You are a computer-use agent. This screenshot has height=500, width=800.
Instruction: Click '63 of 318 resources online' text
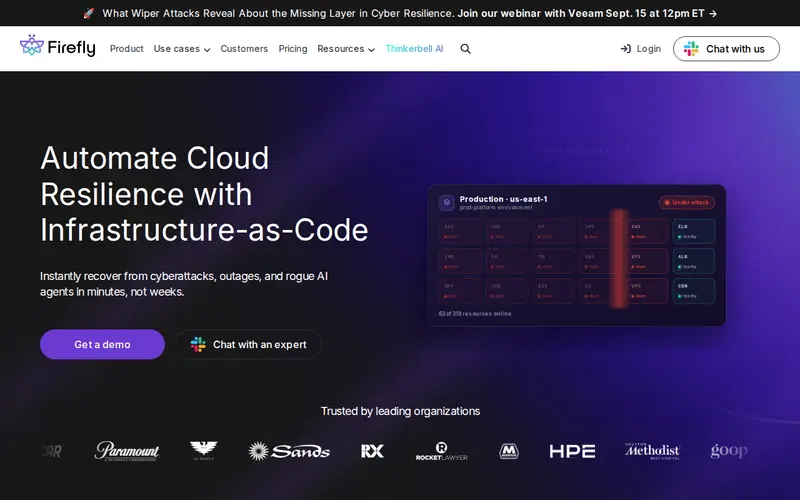pyautogui.click(x=475, y=314)
